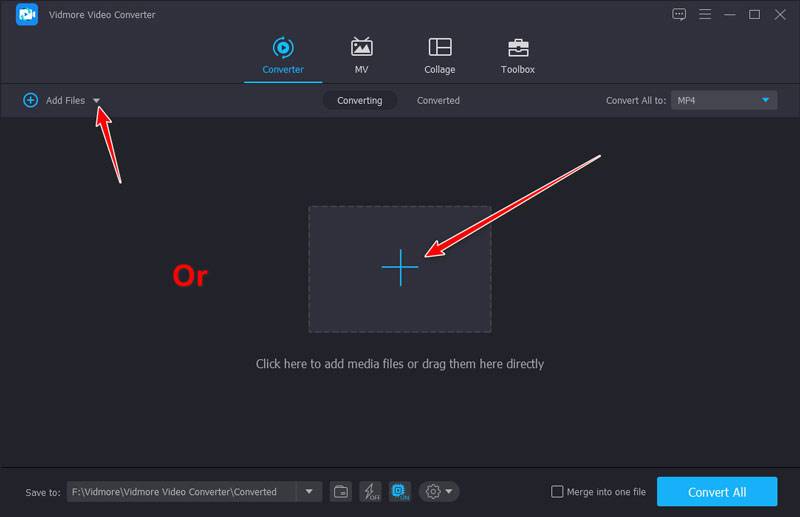The height and width of the screenshot is (517, 800).
Task: Enable Merge into one file checkbox
Action: [x=558, y=492]
